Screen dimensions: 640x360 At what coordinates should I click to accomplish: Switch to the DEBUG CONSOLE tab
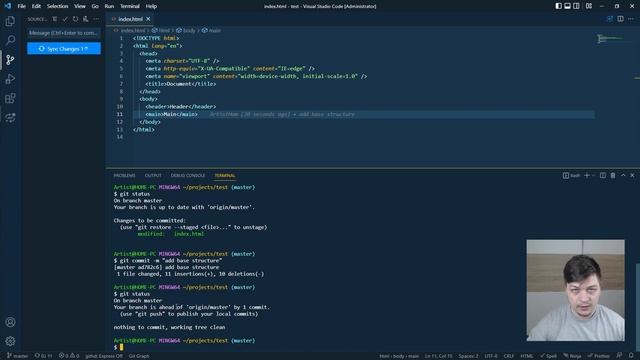188,176
